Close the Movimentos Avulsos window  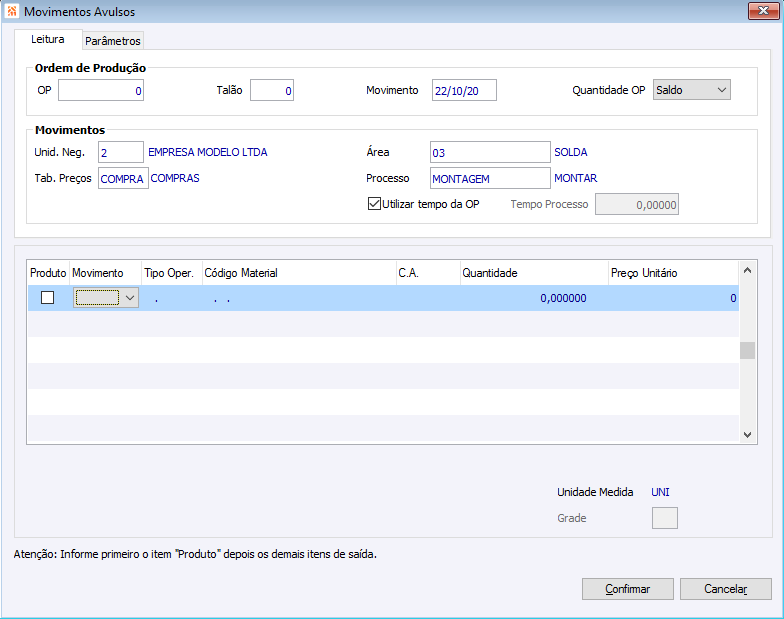pyautogui.click(x=763, y=11)
